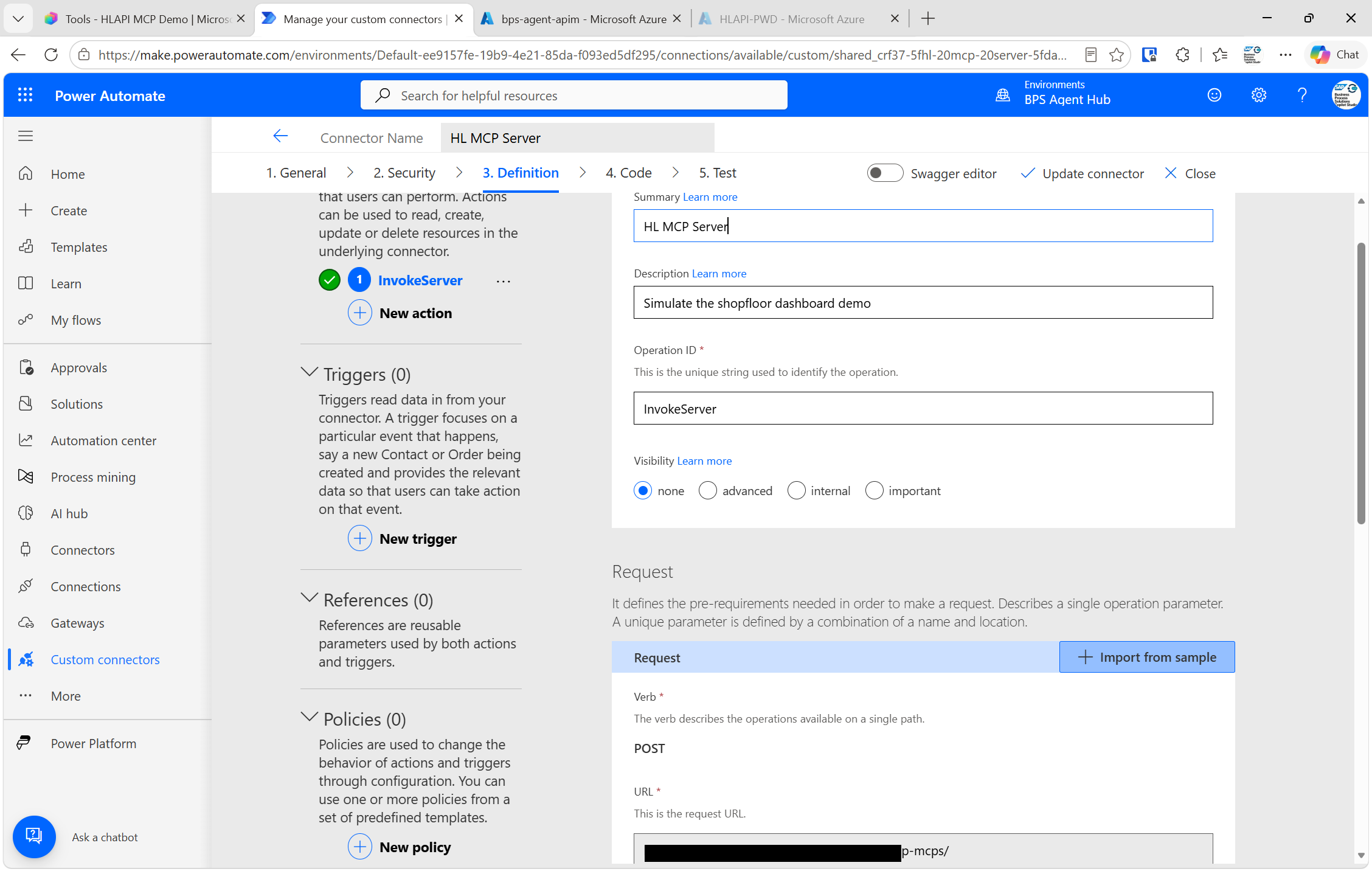Collapse the References (0) section
Image resolution: width=1372 pixels, height=871 pixels.
point(310,598)
